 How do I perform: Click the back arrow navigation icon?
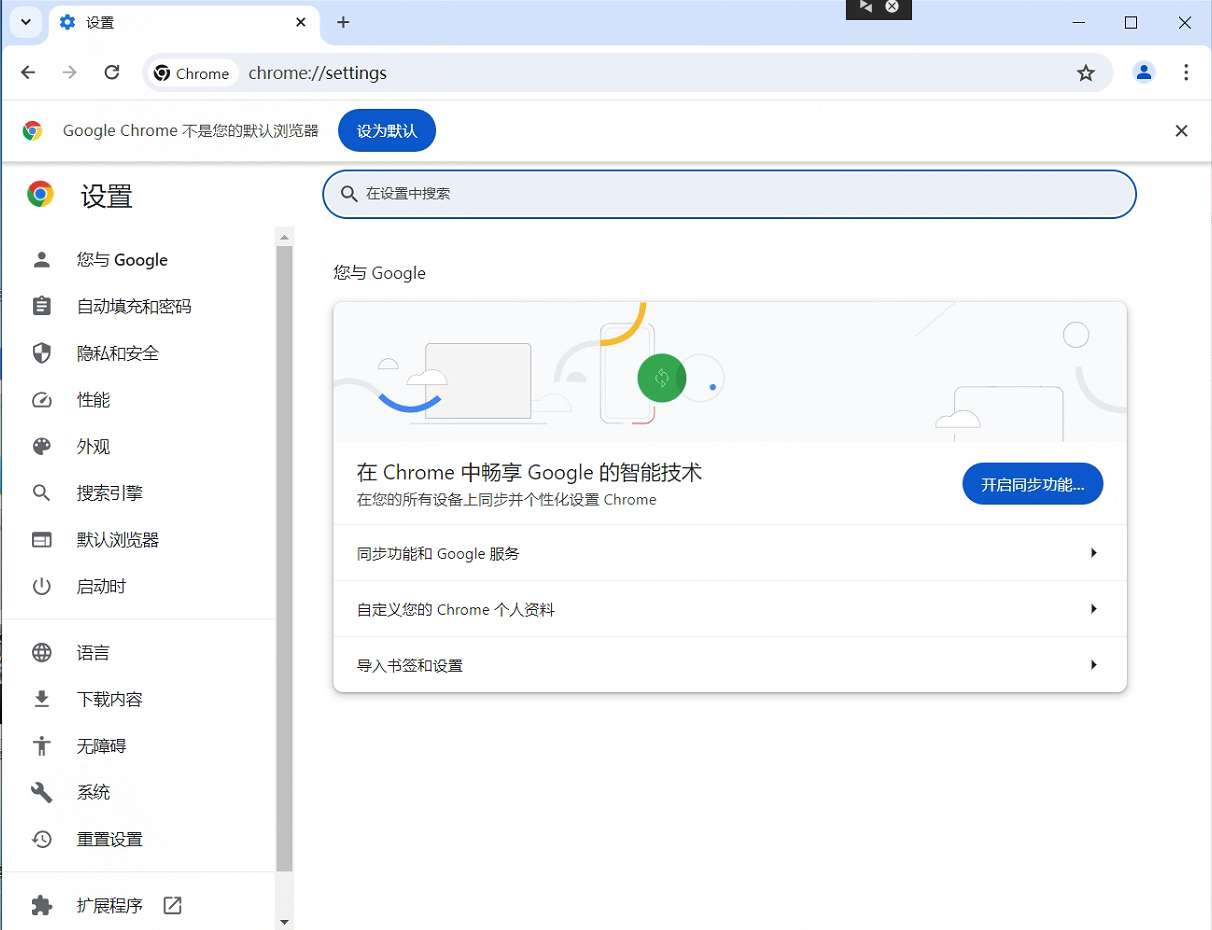click(x=28, y=72)
